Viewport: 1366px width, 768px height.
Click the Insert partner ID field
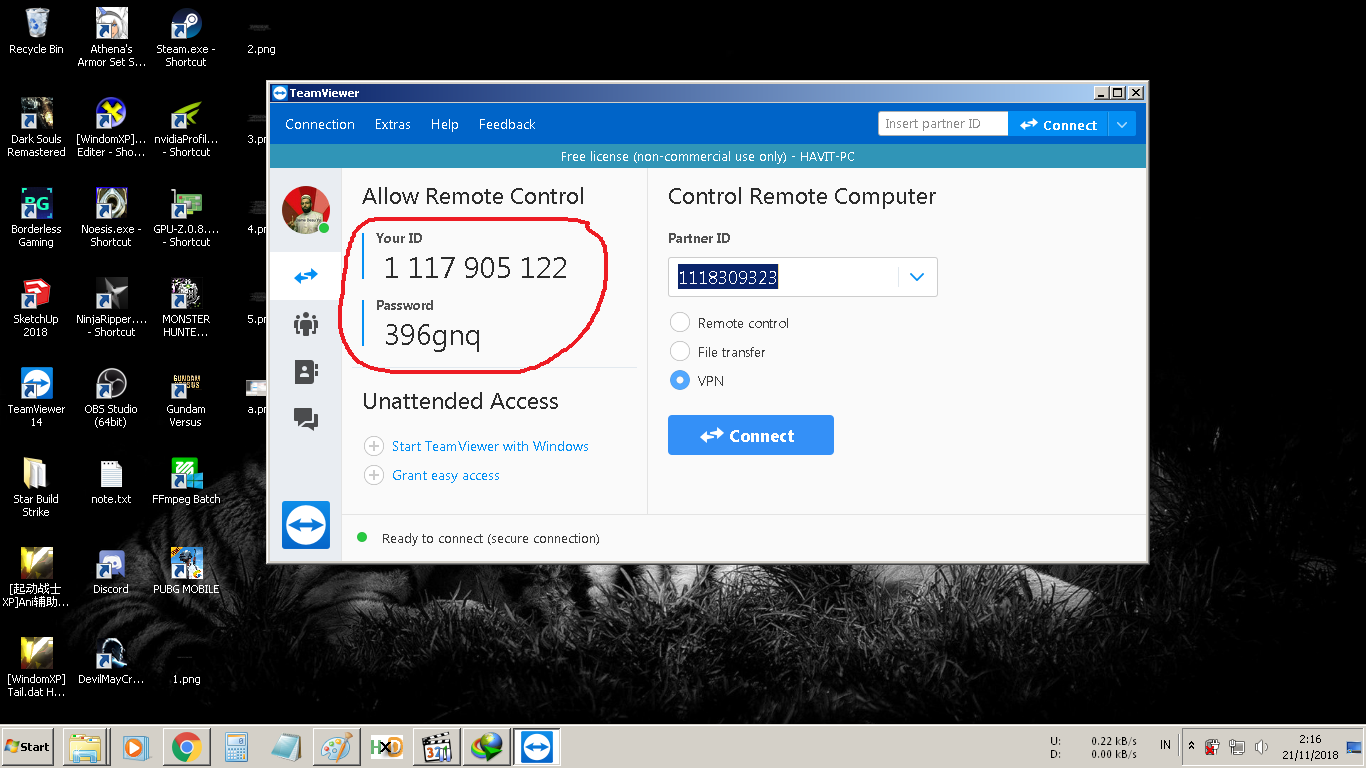pyautogui.click(x=944, y=124)
